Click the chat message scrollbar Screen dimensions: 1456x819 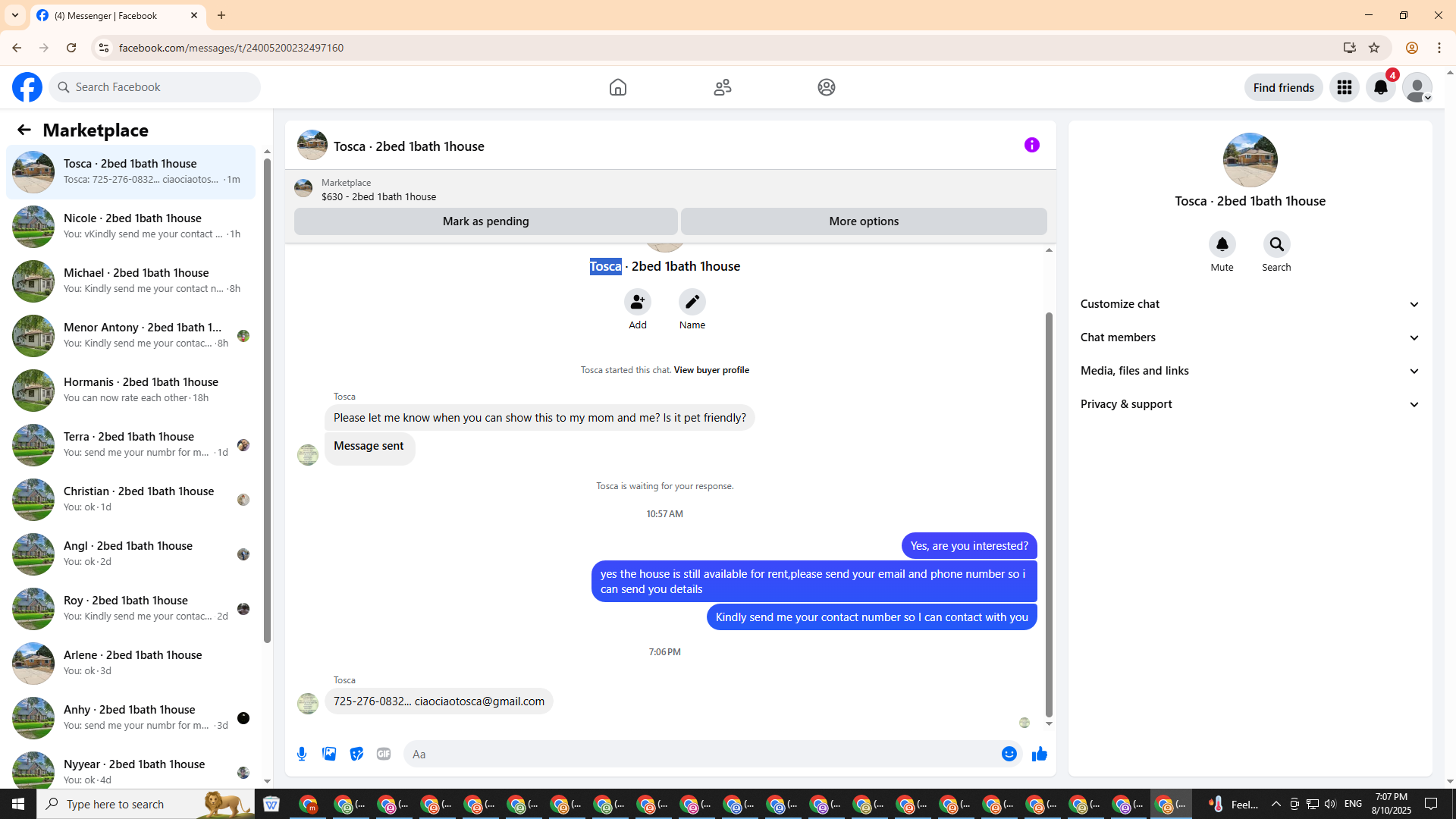(1049, 516)
